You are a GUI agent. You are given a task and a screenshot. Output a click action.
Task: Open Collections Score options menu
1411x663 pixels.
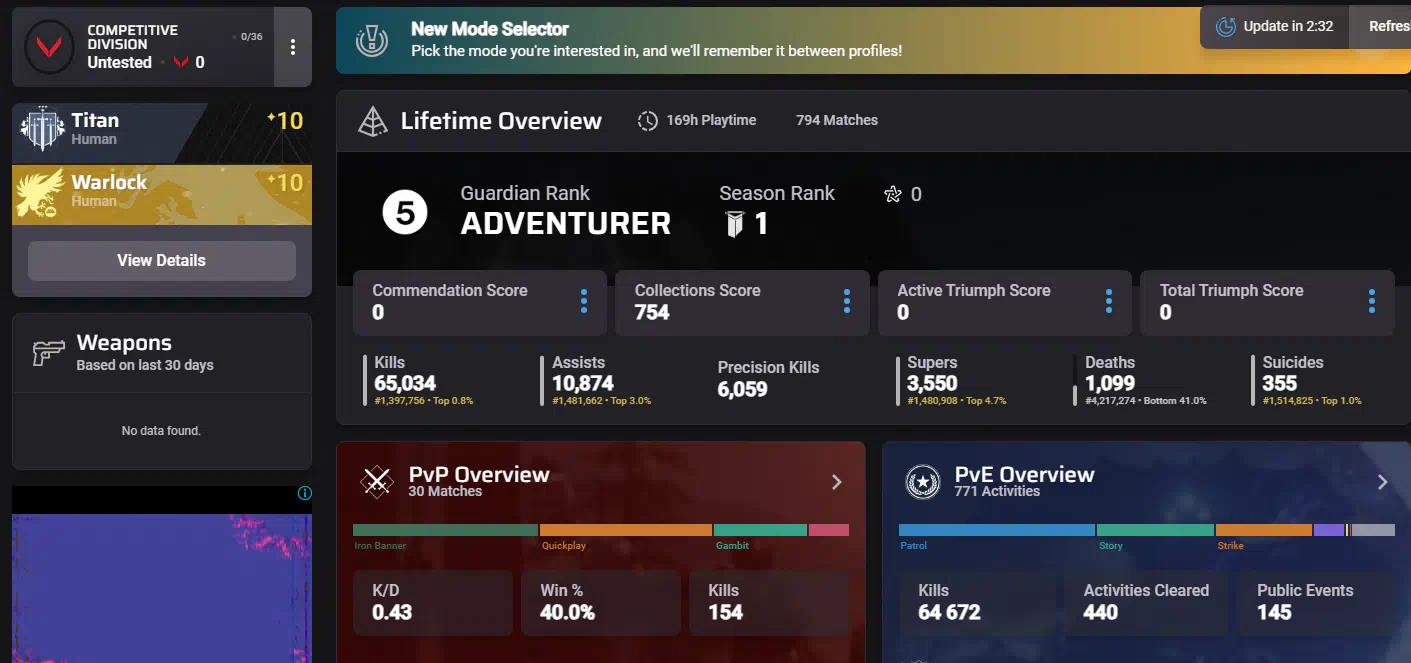point(846,302)
